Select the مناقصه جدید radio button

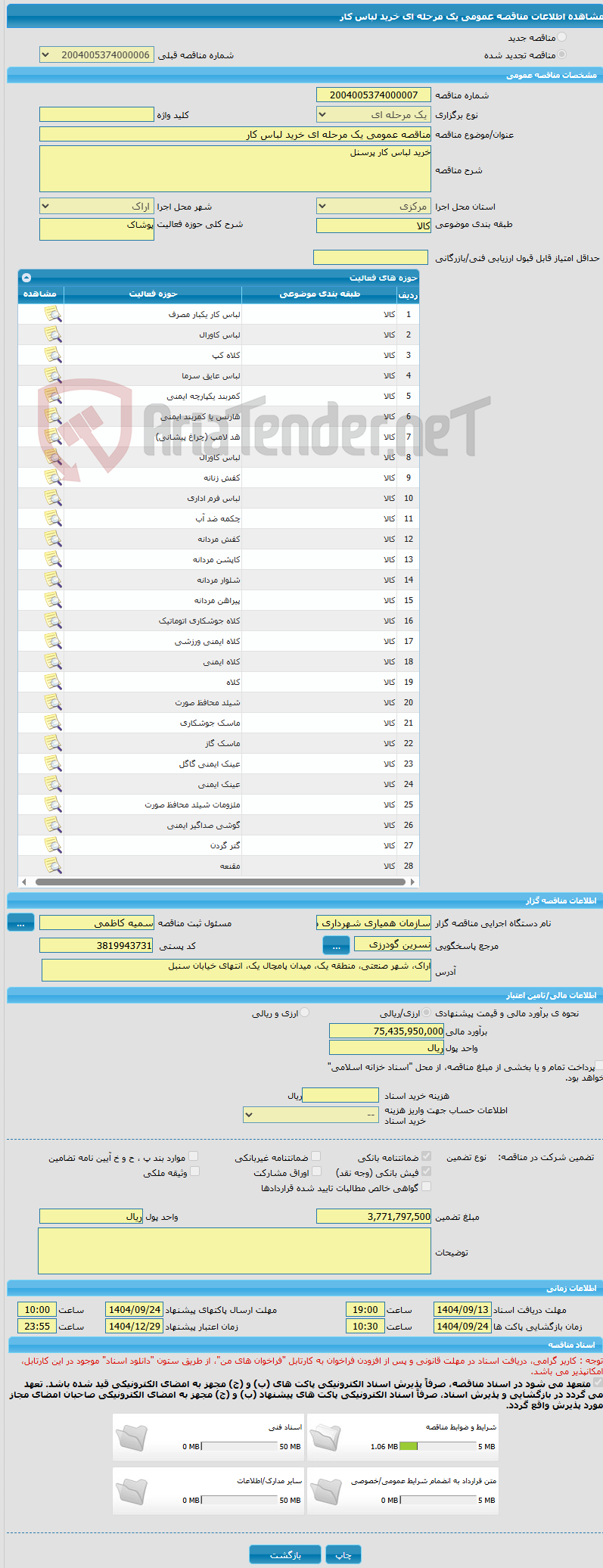point(561,37)
